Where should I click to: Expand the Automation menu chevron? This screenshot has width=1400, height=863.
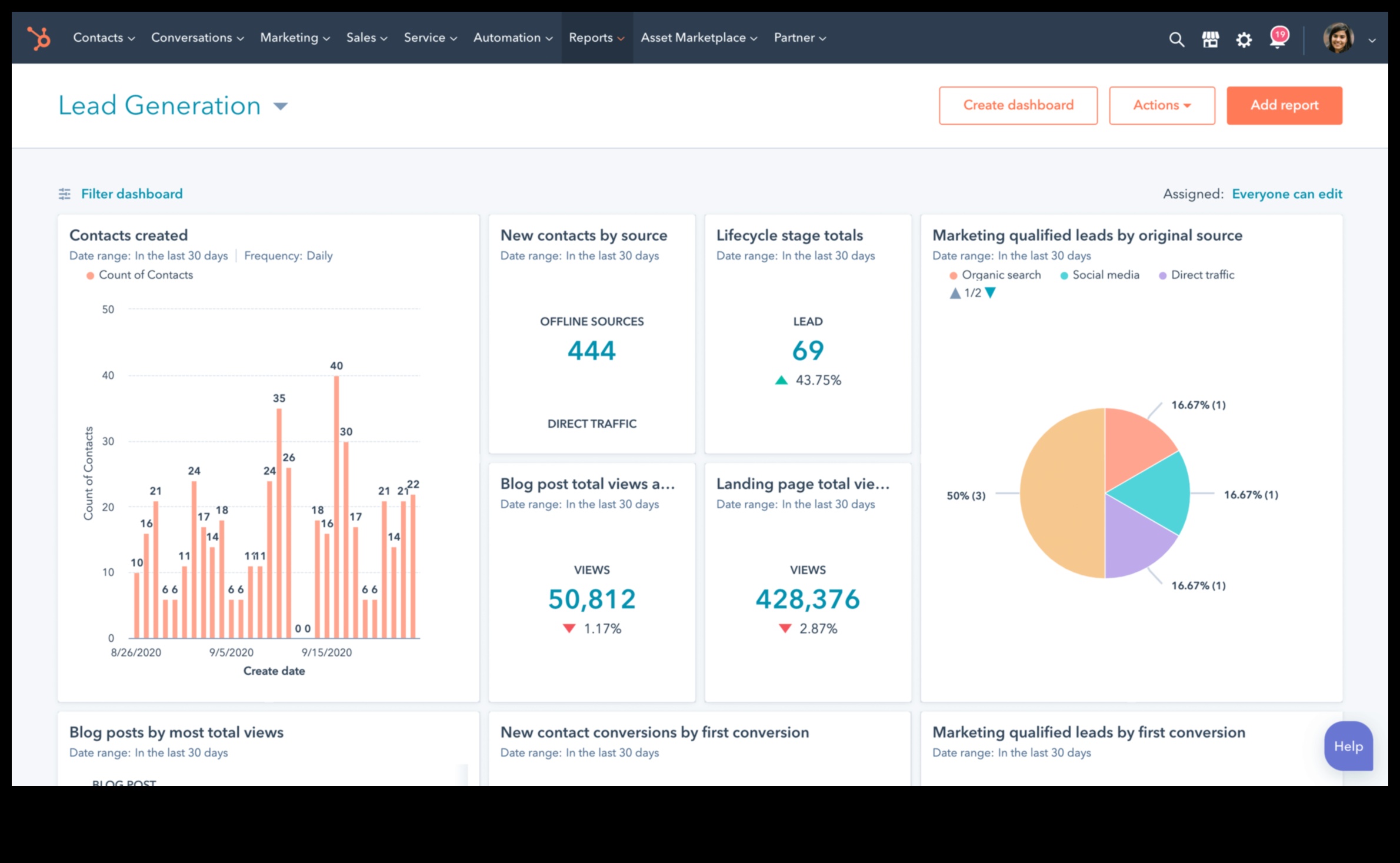pyautogui.click(x=548, y=38)
